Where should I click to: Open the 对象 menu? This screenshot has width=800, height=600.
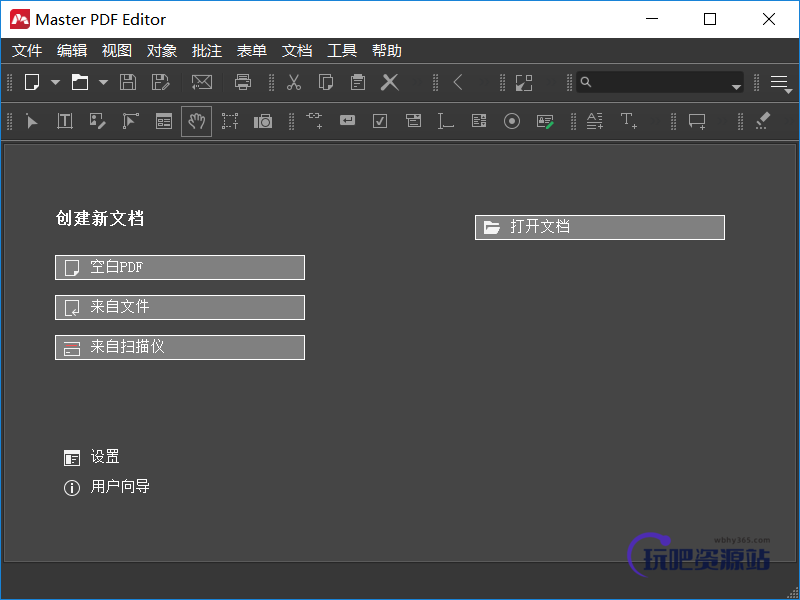click(162, 51)
